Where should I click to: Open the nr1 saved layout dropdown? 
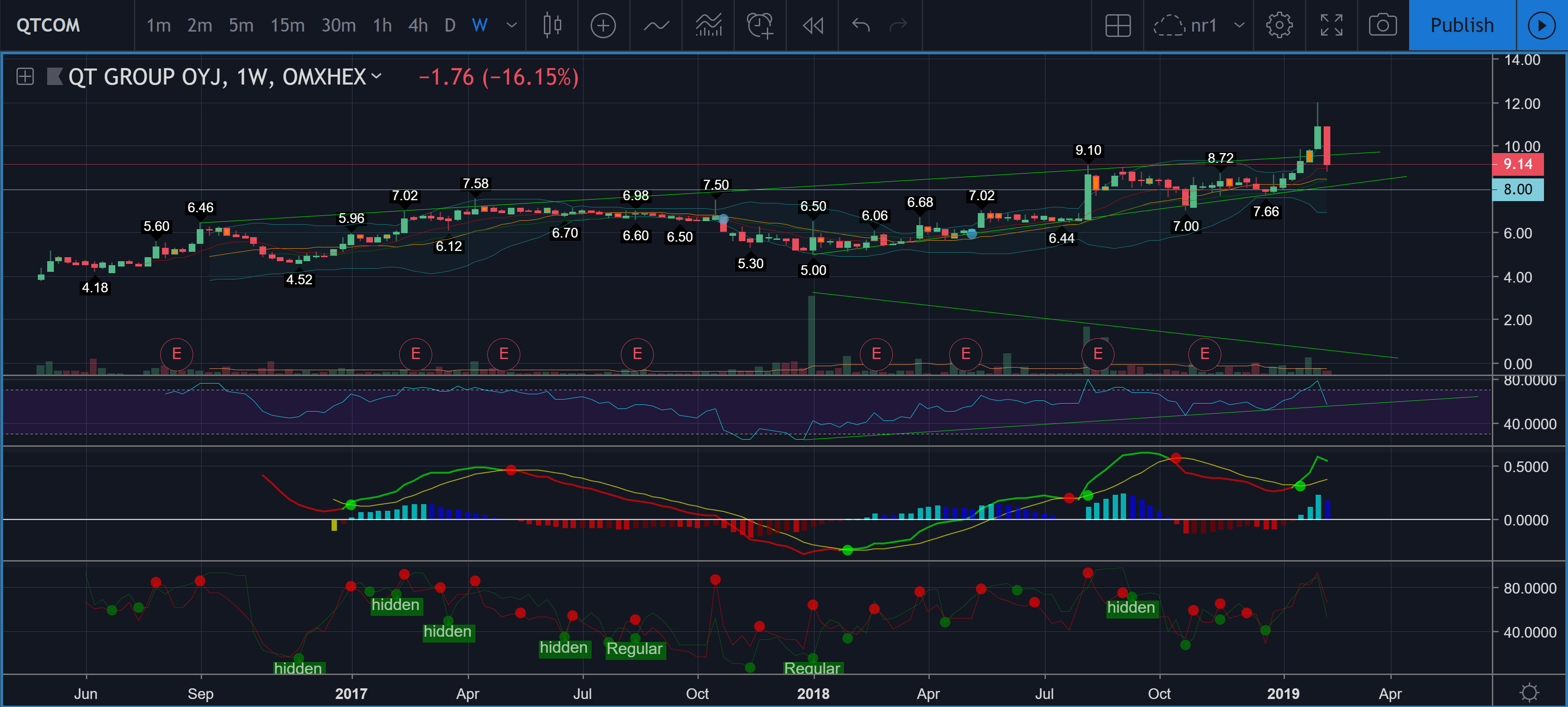(x=1239, y=25)
